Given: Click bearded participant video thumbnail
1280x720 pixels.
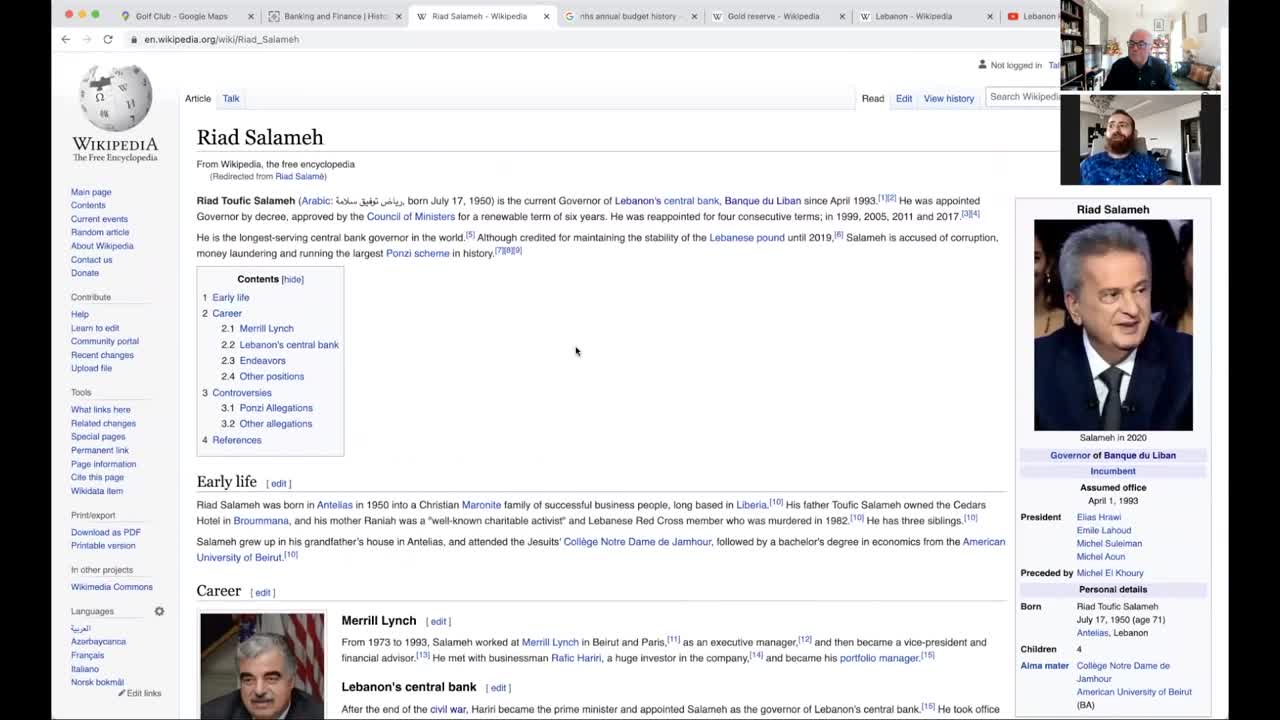Looking at the screenshot, I should (1140, 140).
